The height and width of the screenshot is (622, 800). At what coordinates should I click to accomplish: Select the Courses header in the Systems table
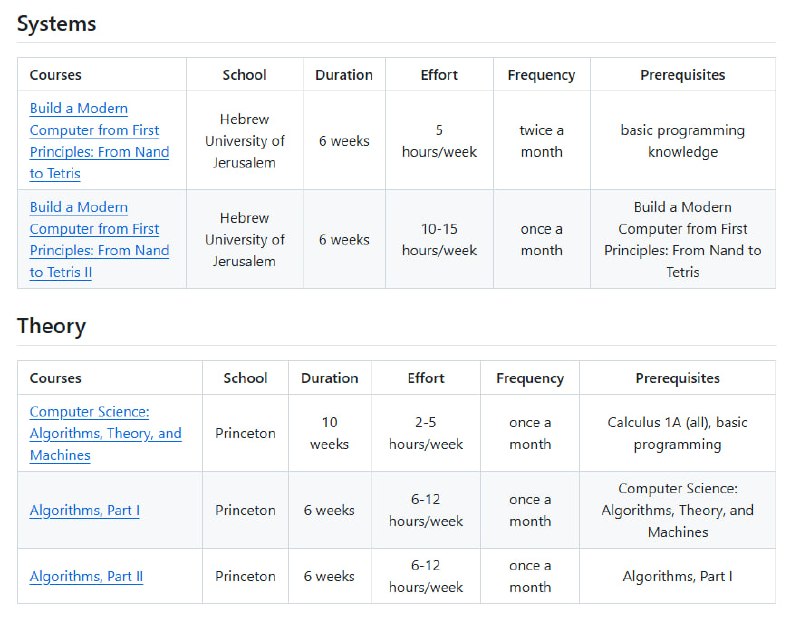click(x=56, y=75)
